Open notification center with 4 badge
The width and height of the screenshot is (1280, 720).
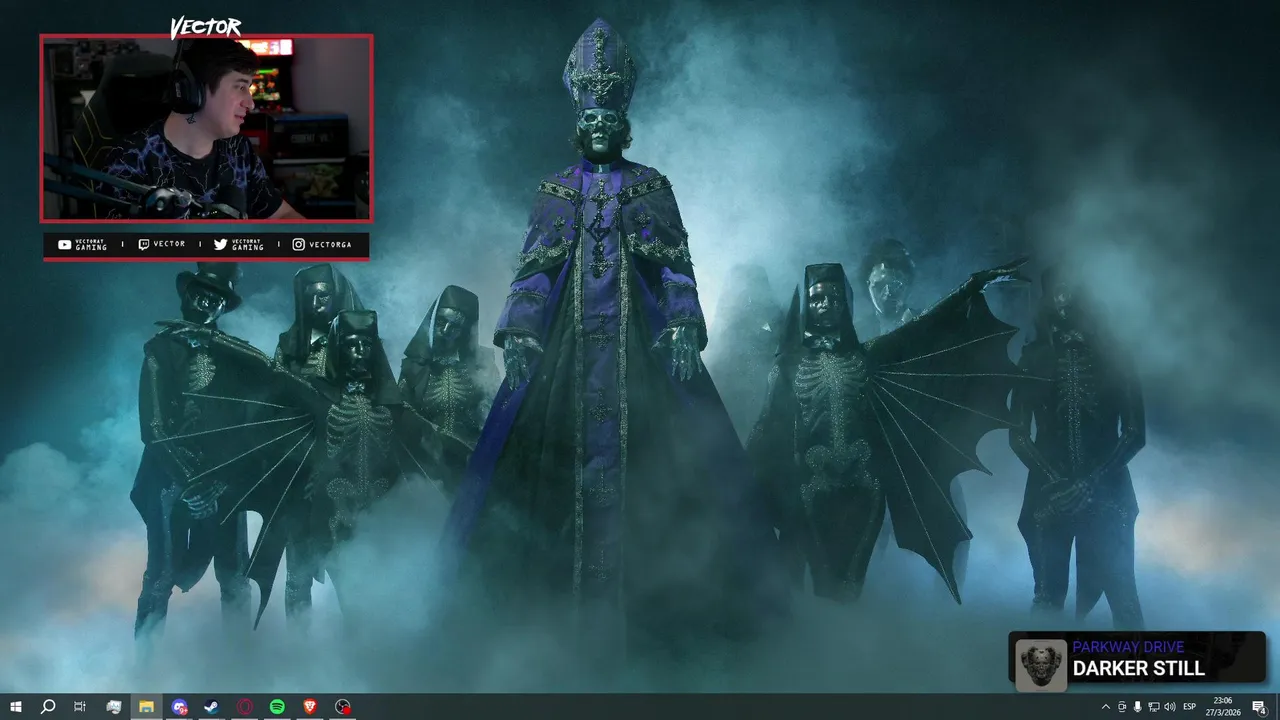pos(1260,707)
